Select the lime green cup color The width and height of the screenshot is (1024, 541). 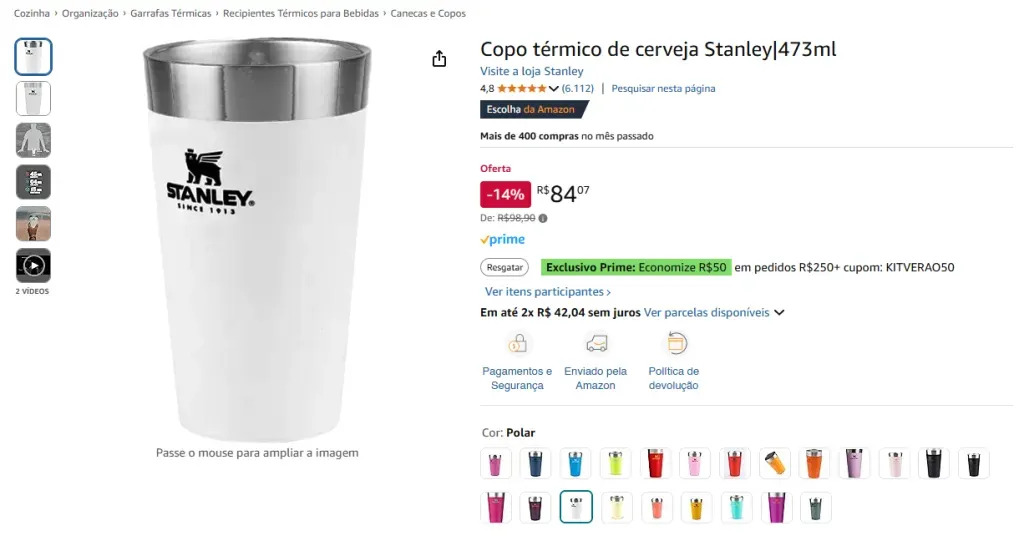[615, 463]
